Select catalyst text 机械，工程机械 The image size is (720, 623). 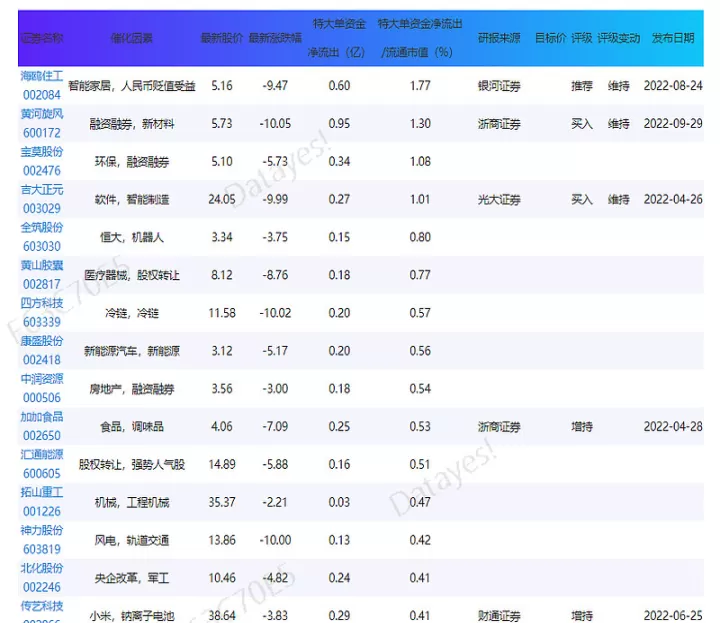(132, 503)
